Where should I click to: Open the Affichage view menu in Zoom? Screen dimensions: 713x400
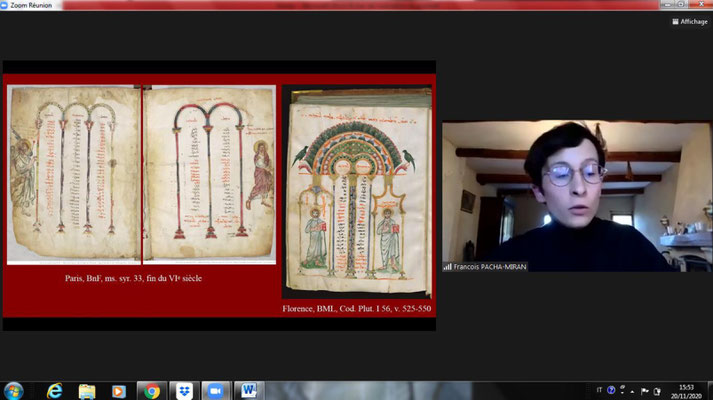coord(690,21)
